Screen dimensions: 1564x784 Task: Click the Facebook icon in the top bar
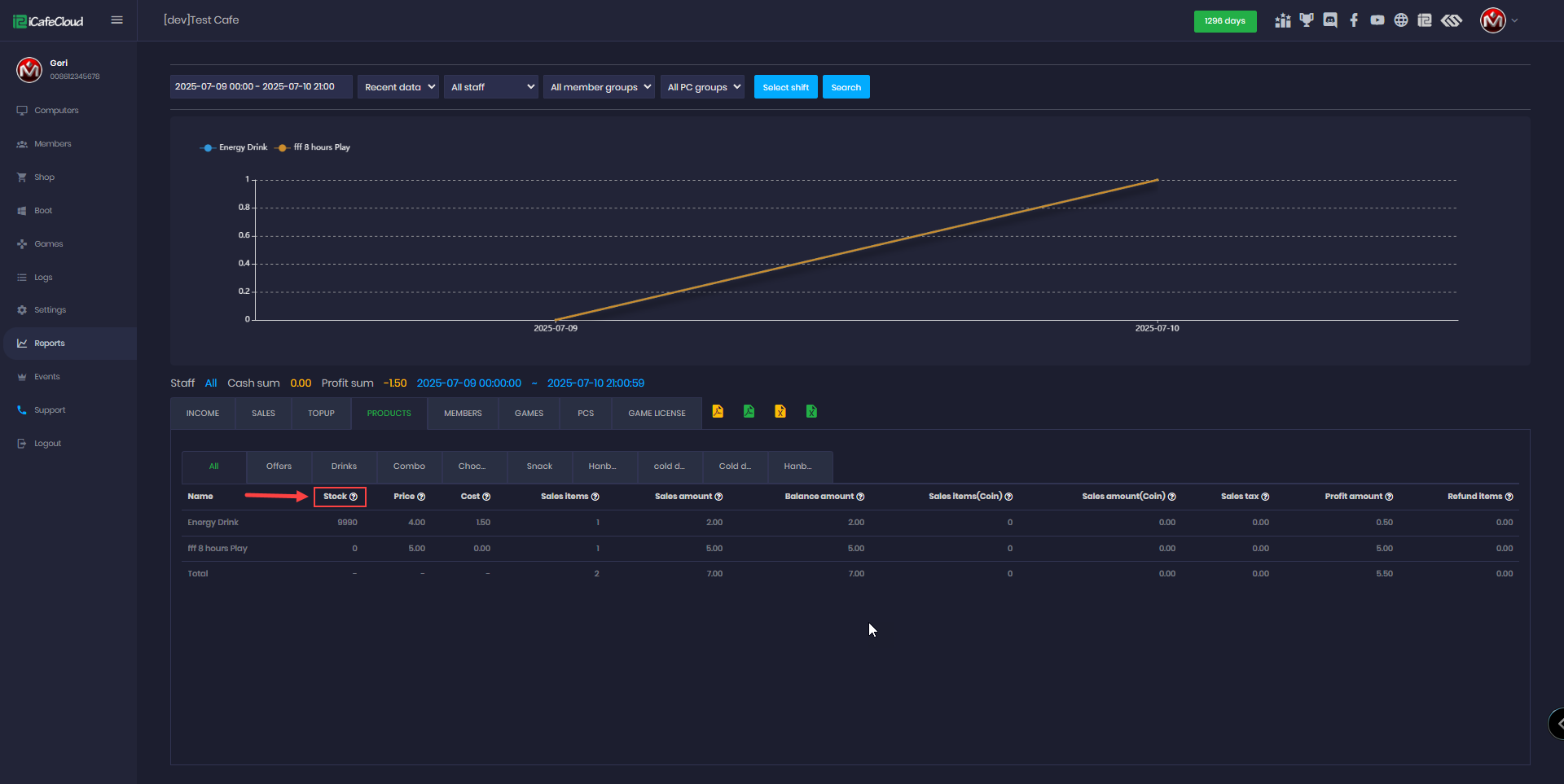click(1355, 20)
